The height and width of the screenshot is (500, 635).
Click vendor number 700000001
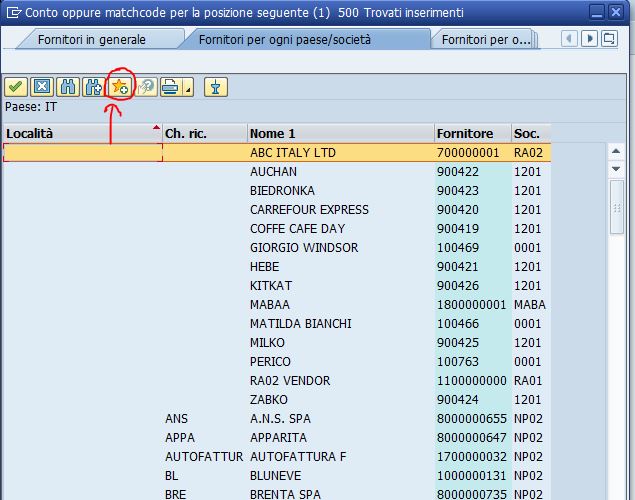tap(468, 153)
